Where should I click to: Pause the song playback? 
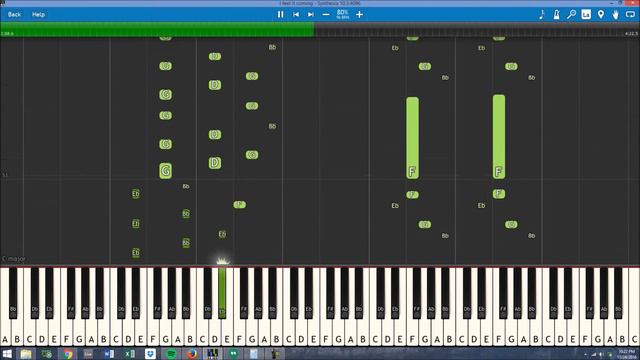[x=280, y=15]
